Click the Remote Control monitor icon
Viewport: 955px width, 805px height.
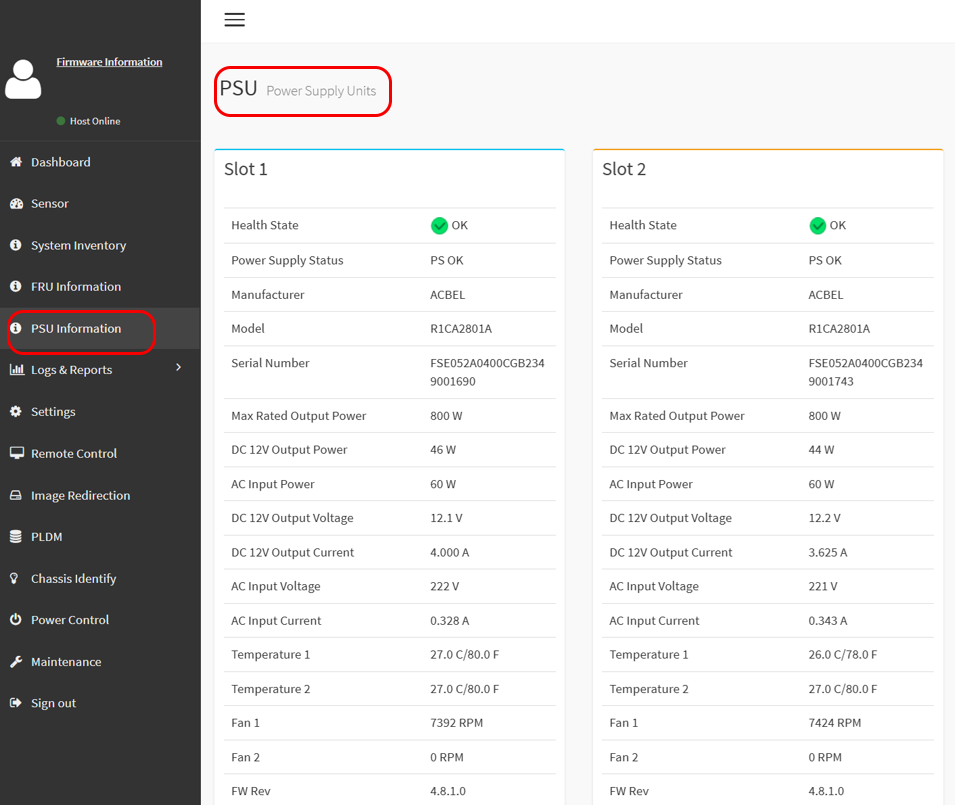(x=16, y=453)
